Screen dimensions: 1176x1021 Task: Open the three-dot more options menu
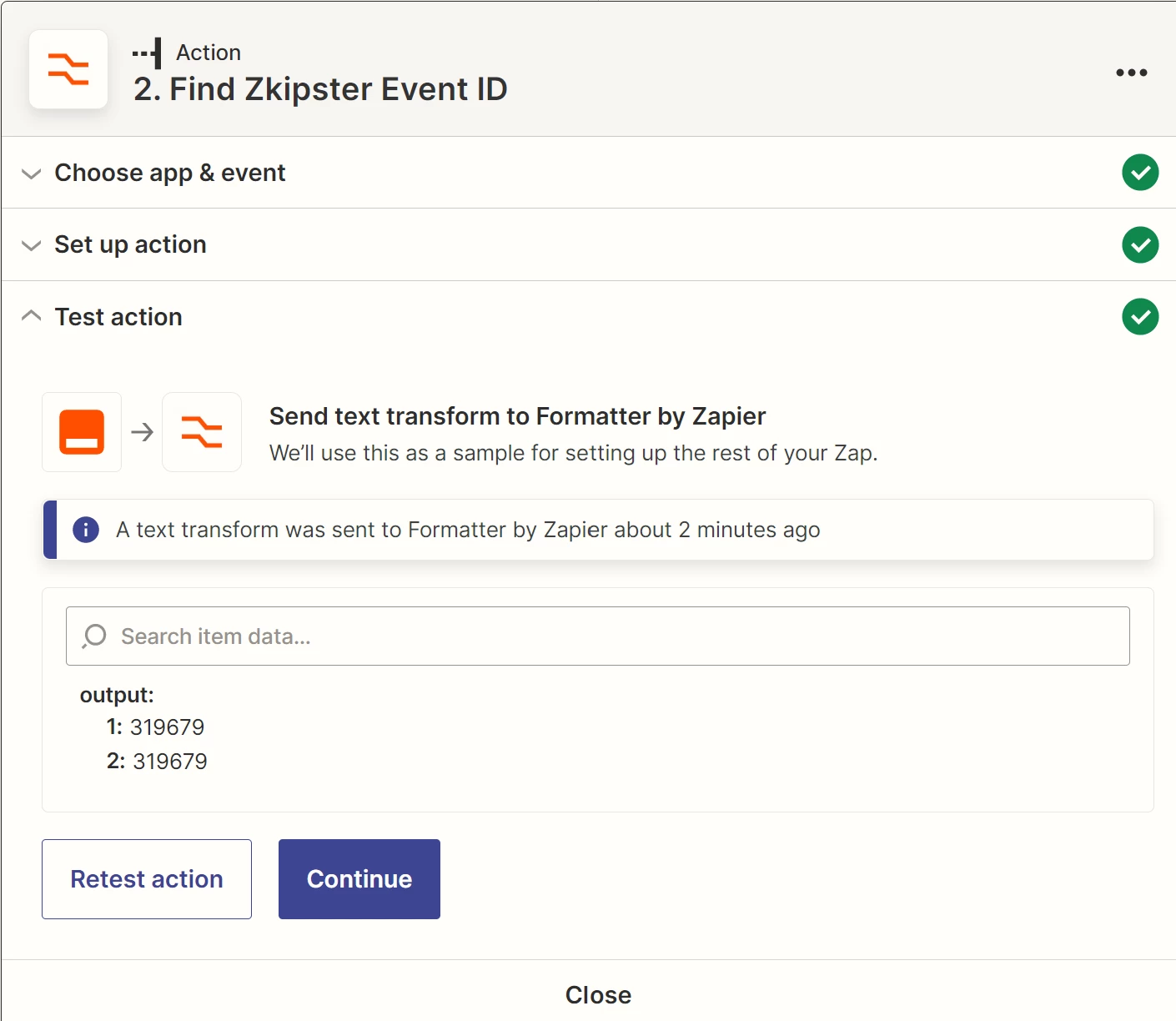point(1131,73)
